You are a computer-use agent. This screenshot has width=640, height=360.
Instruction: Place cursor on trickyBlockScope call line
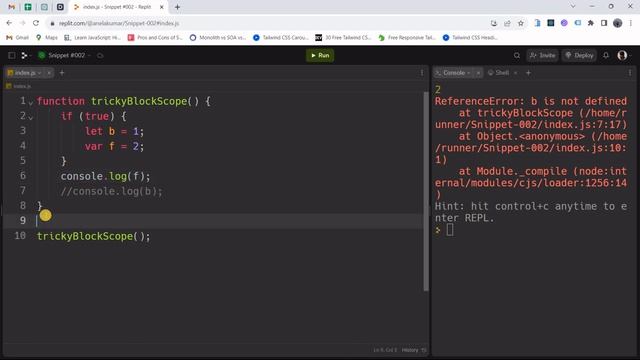[93, 236]
